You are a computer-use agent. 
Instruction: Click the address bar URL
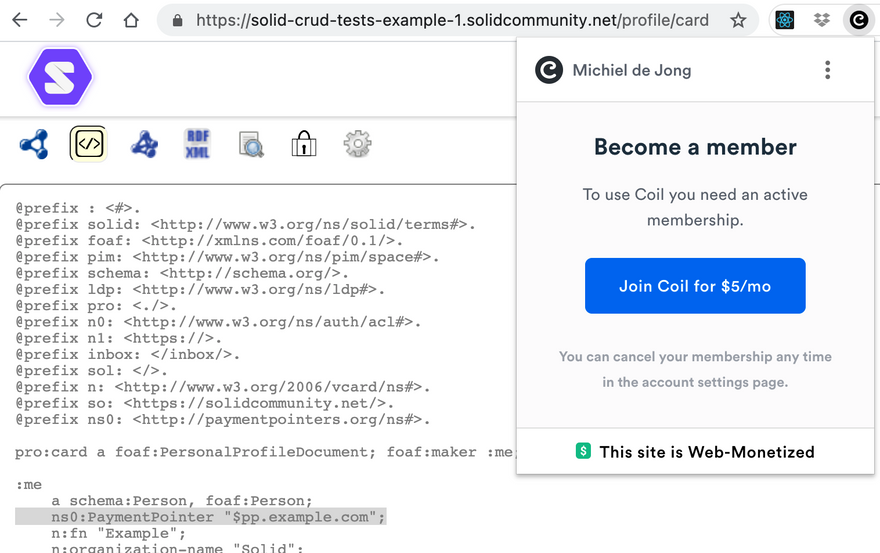point(452,20)
